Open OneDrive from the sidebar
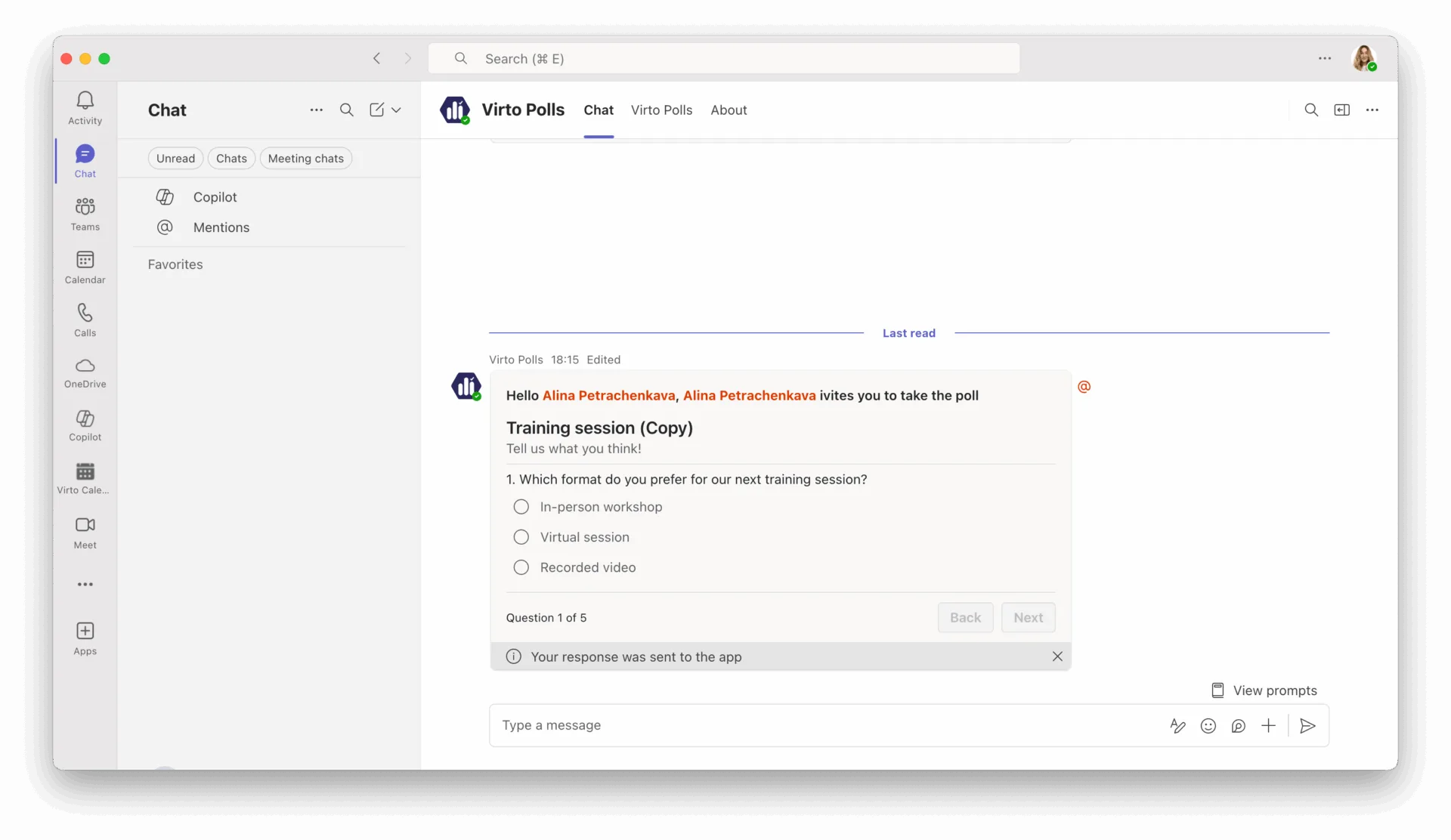 85,366
